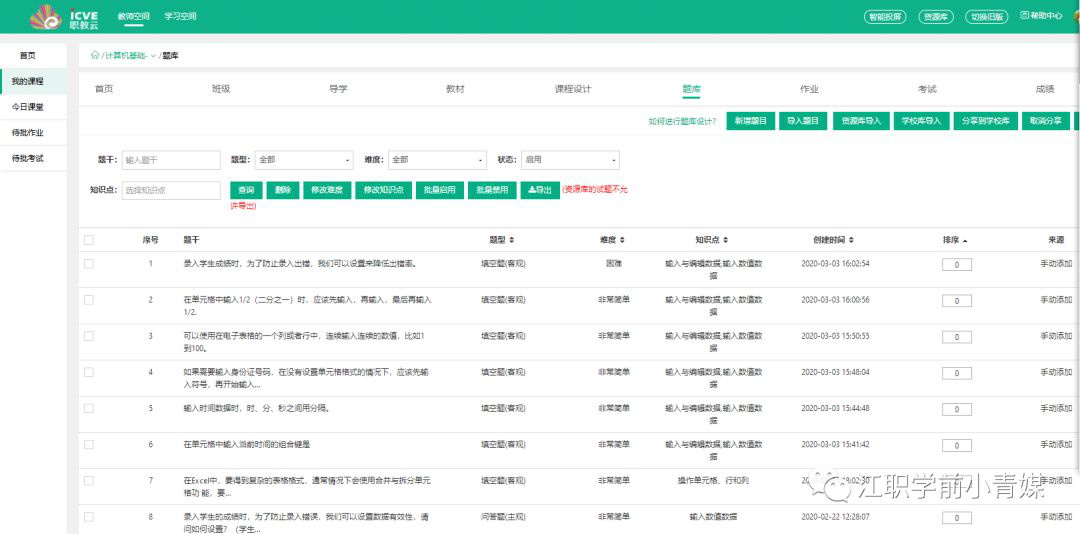The width and height of the screenshot is (1080, 534).
Task: Click the home icon in breadcrumb
Action: tap(94, 55)
